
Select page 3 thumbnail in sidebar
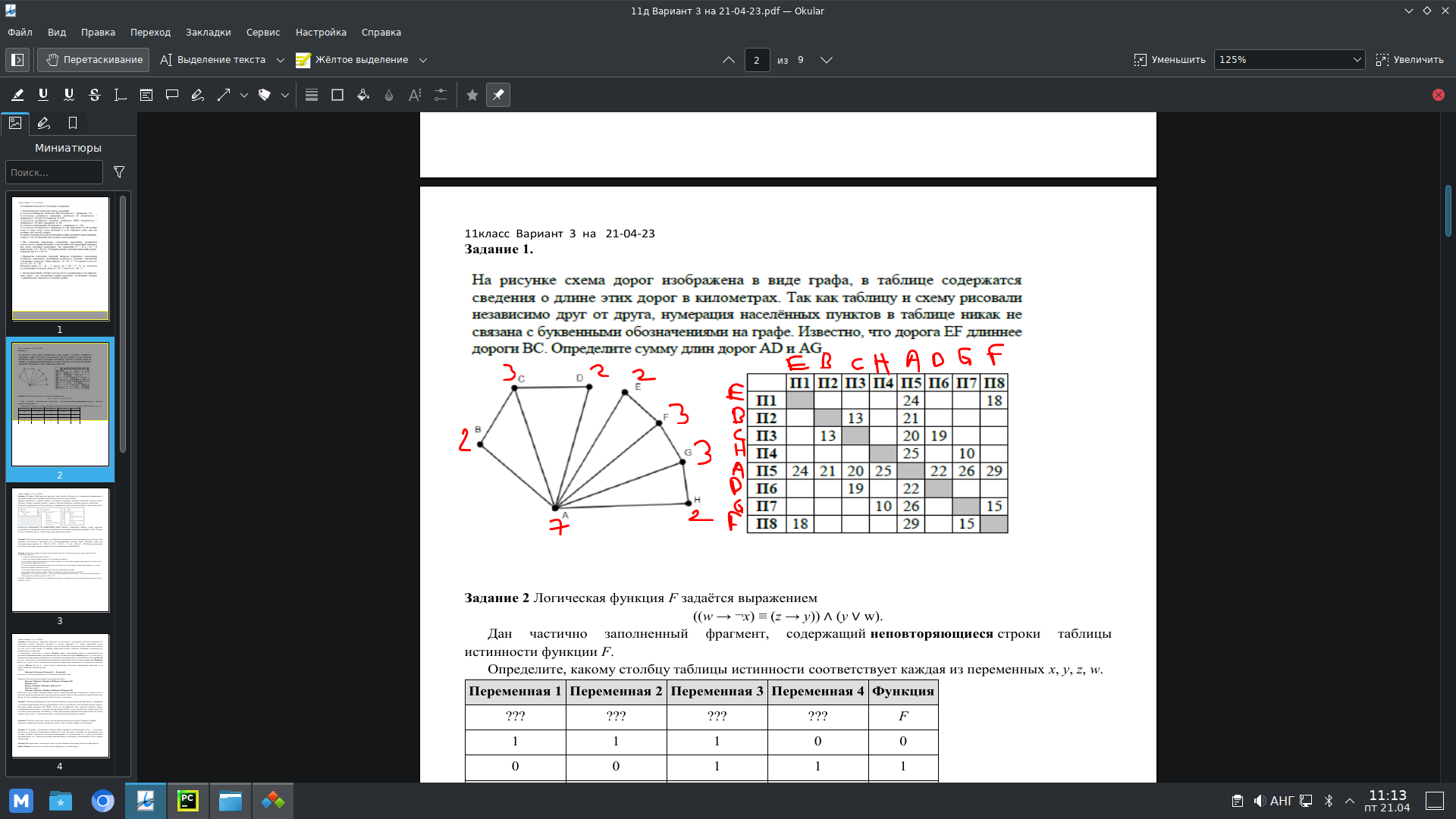pyautogui.click(x=60, y=551)
